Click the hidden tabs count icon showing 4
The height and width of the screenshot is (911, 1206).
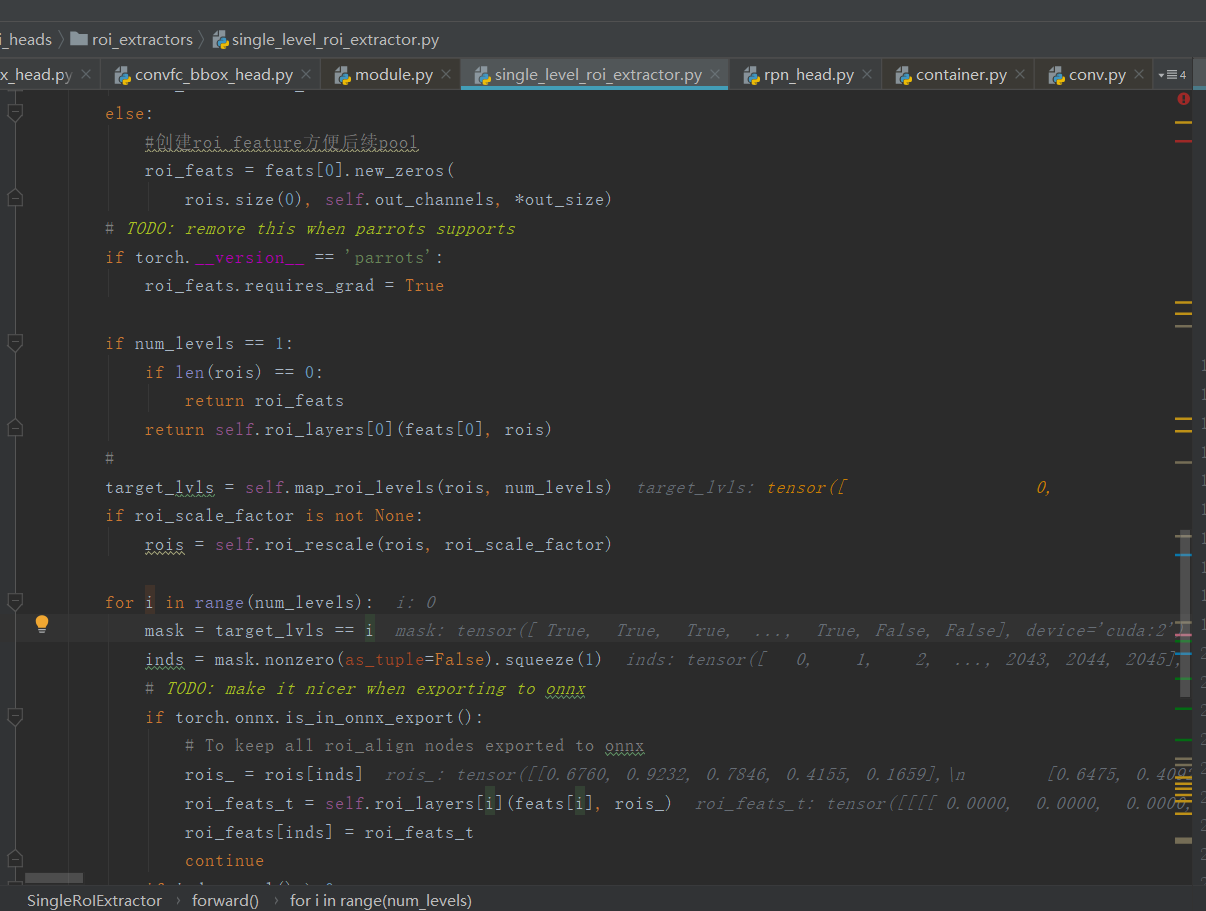tap(1178, 74)
